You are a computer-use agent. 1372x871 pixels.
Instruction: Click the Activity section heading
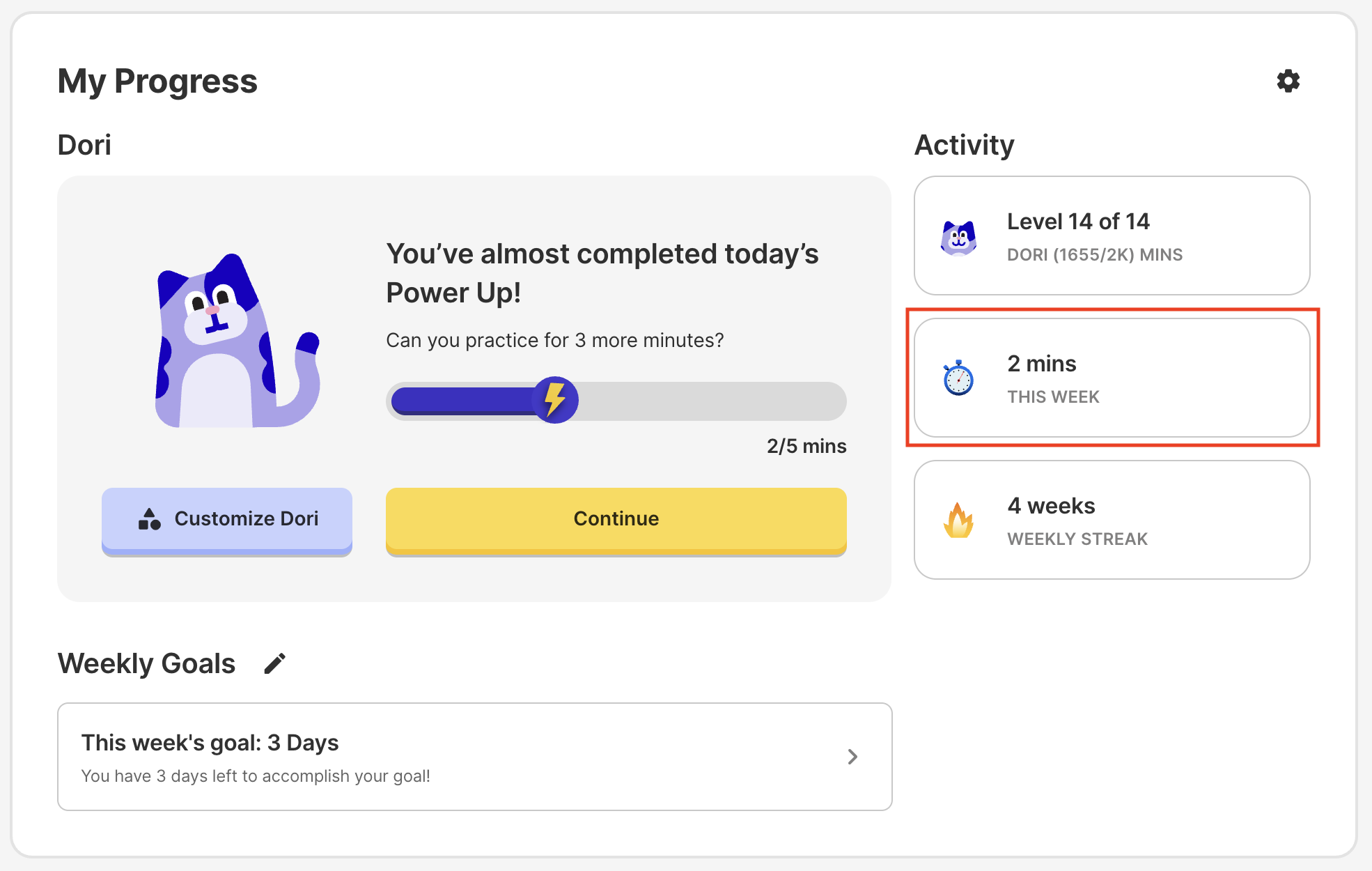(964, 145)
